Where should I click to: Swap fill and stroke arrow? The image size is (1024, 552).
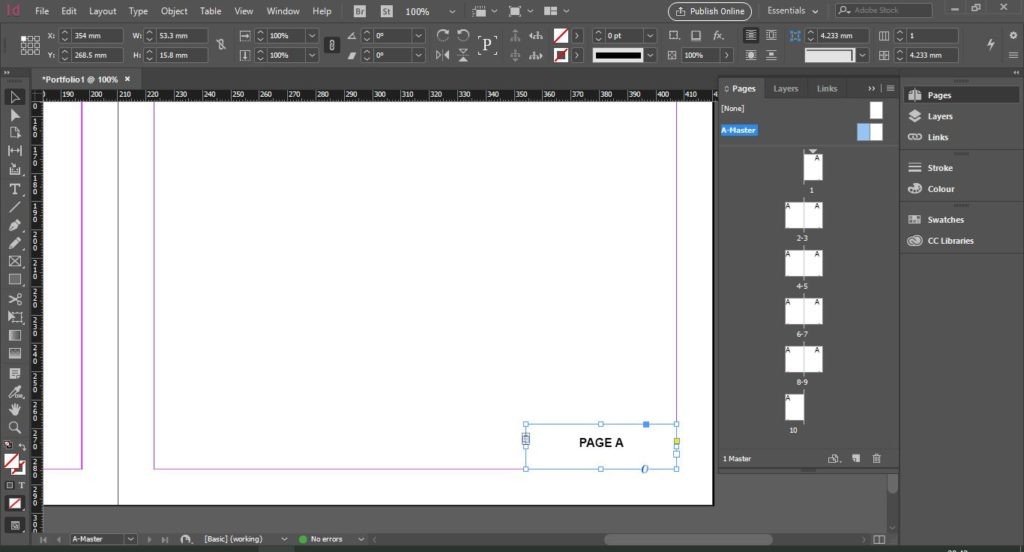point(22,446)
